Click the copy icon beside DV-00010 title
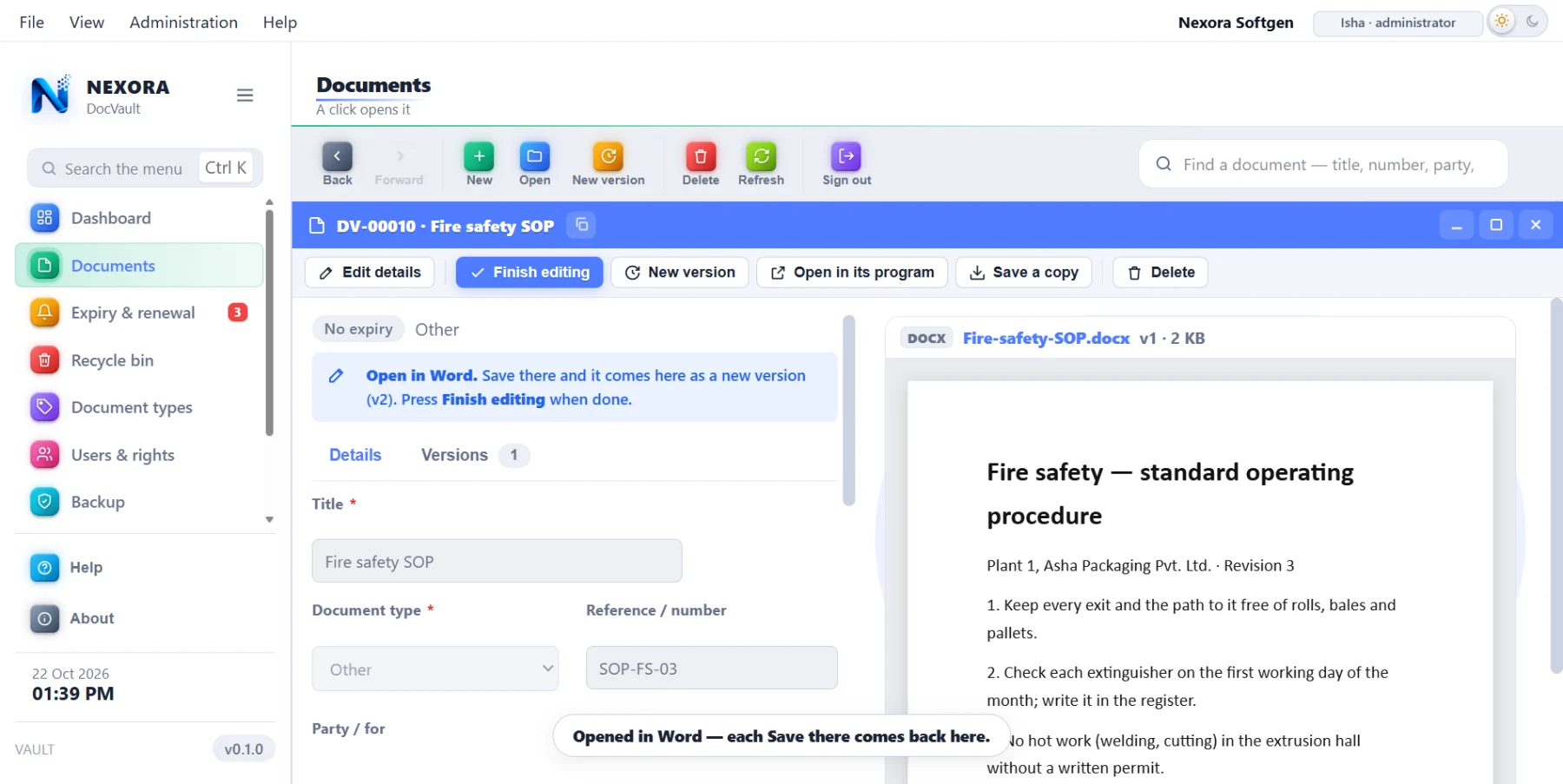Screen dimensions: 1563x784 point(582,226)
